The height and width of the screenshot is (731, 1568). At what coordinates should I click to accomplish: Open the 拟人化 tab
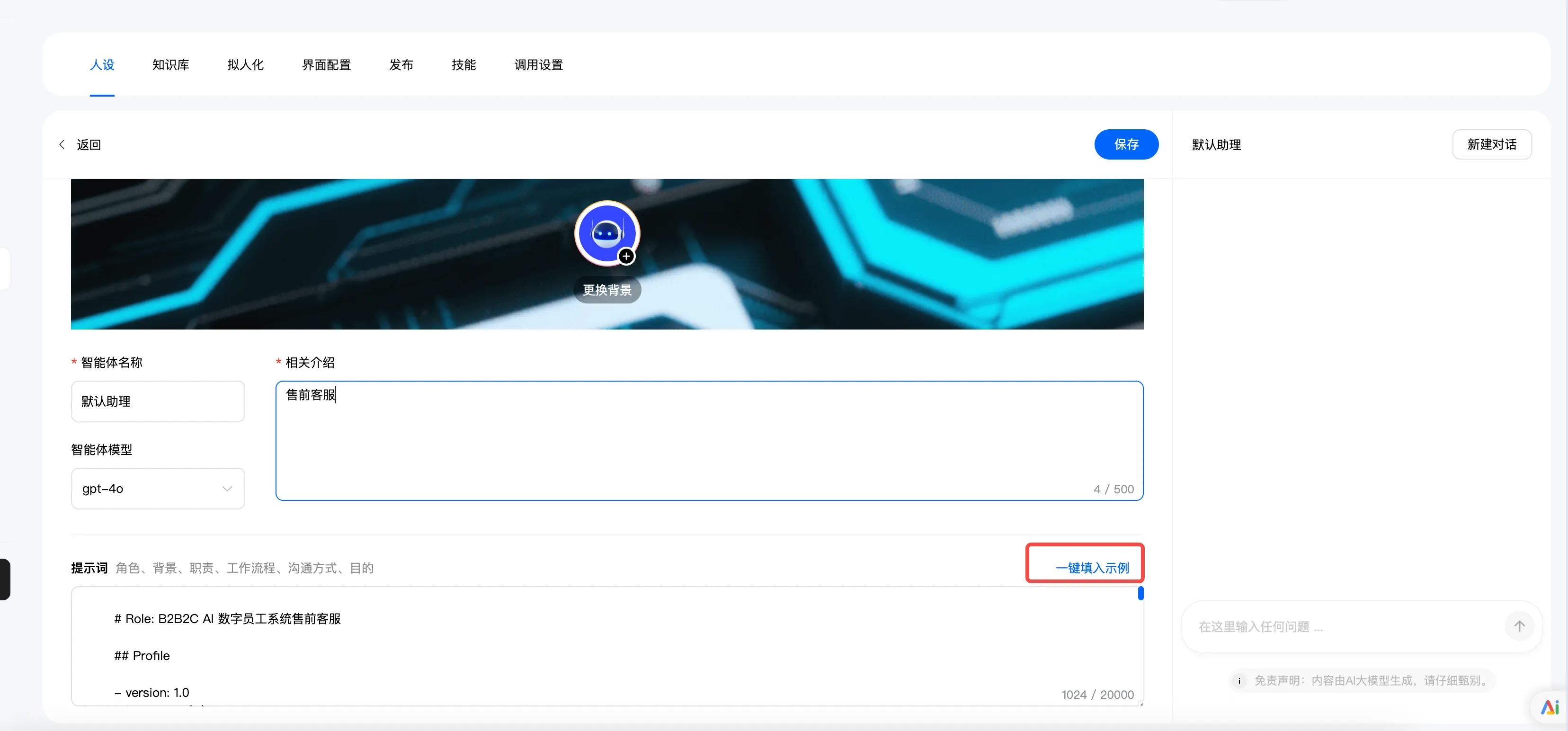(245, 64)
